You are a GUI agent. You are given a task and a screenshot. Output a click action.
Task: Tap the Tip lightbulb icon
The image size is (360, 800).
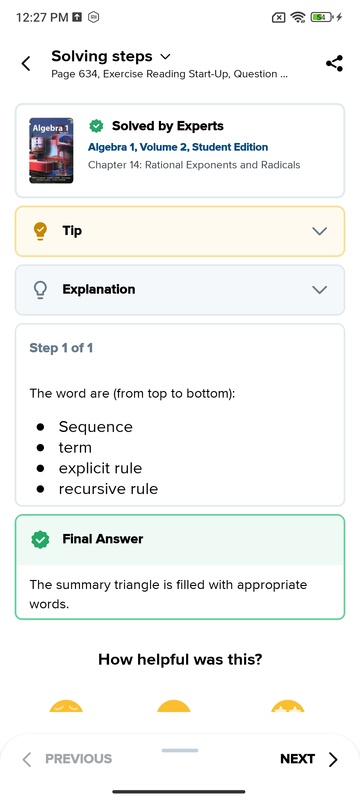40,231
